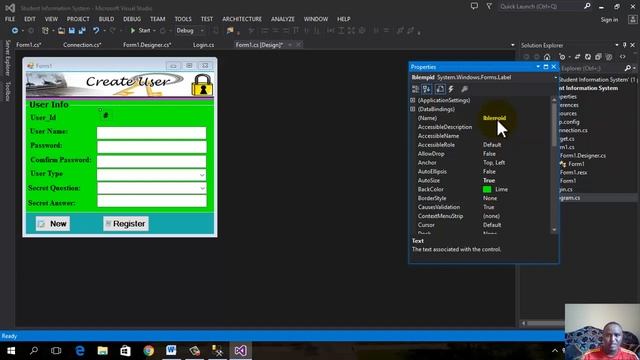Click the Properties grid vertical scrollbar
The width and height of the screenshot is (640, 360).
tap(554, 164)
